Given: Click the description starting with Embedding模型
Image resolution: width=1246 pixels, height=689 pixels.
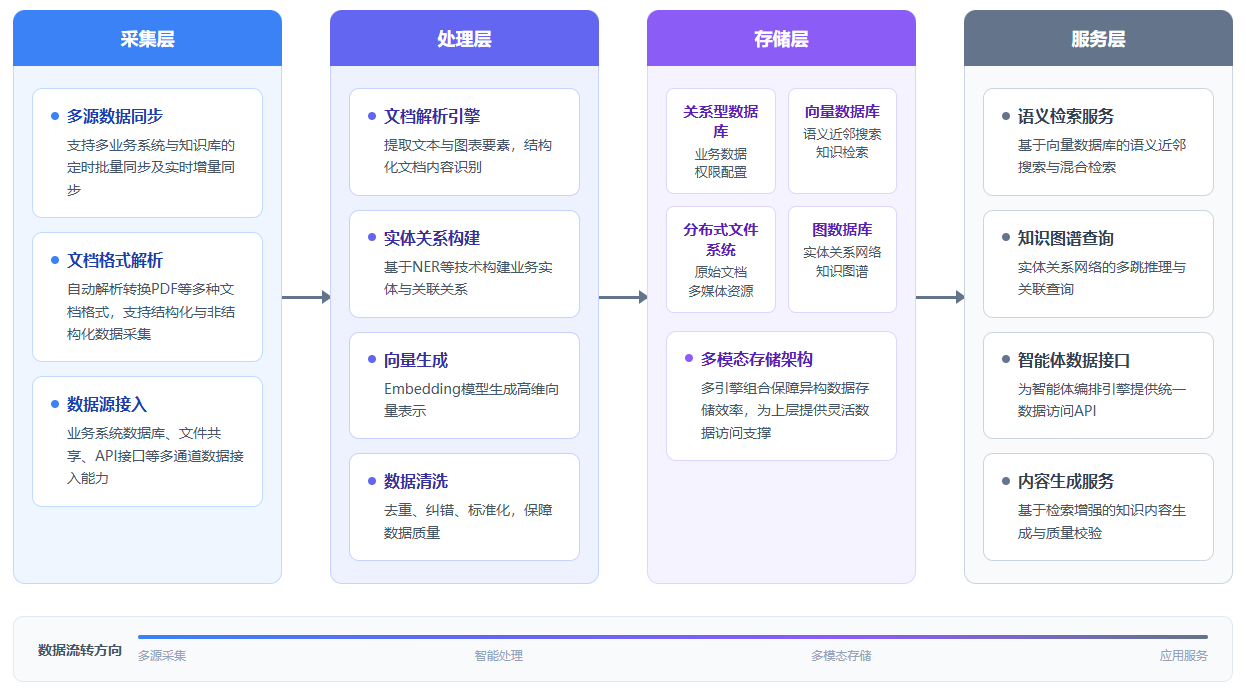Looking at the screenshot, I should point(471,400).
